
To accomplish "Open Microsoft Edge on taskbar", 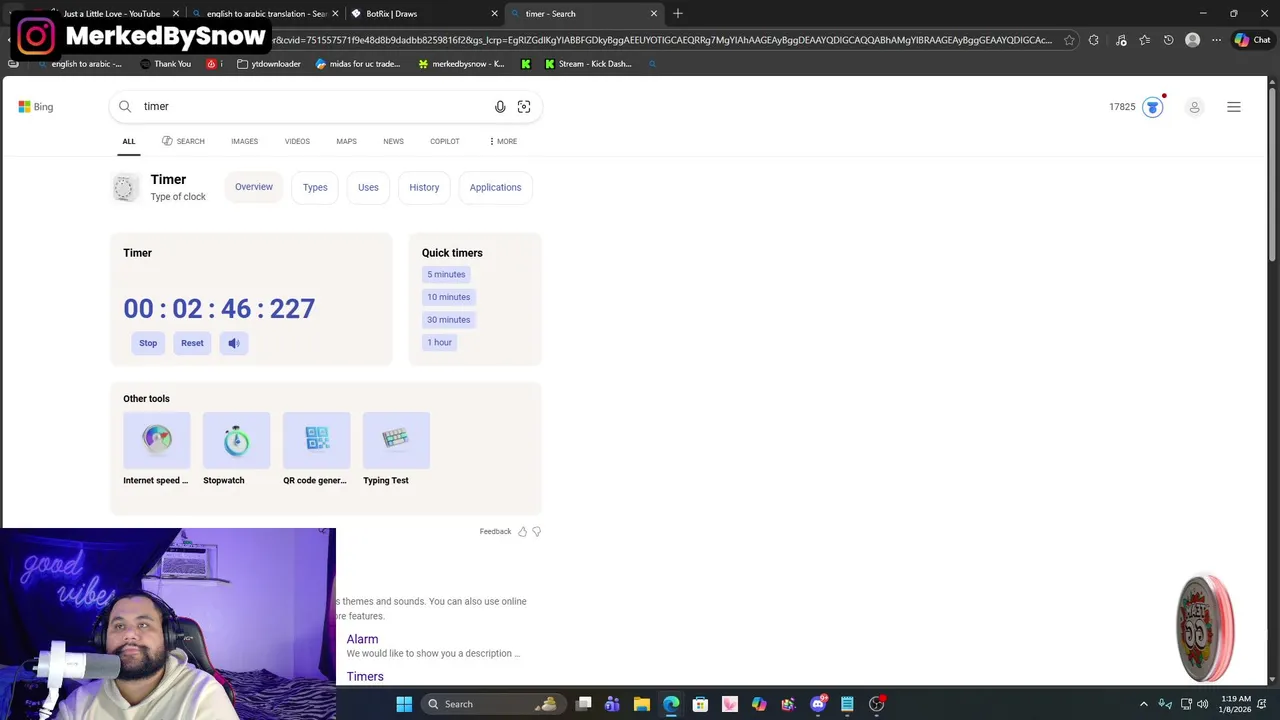I will coord(671,704).
